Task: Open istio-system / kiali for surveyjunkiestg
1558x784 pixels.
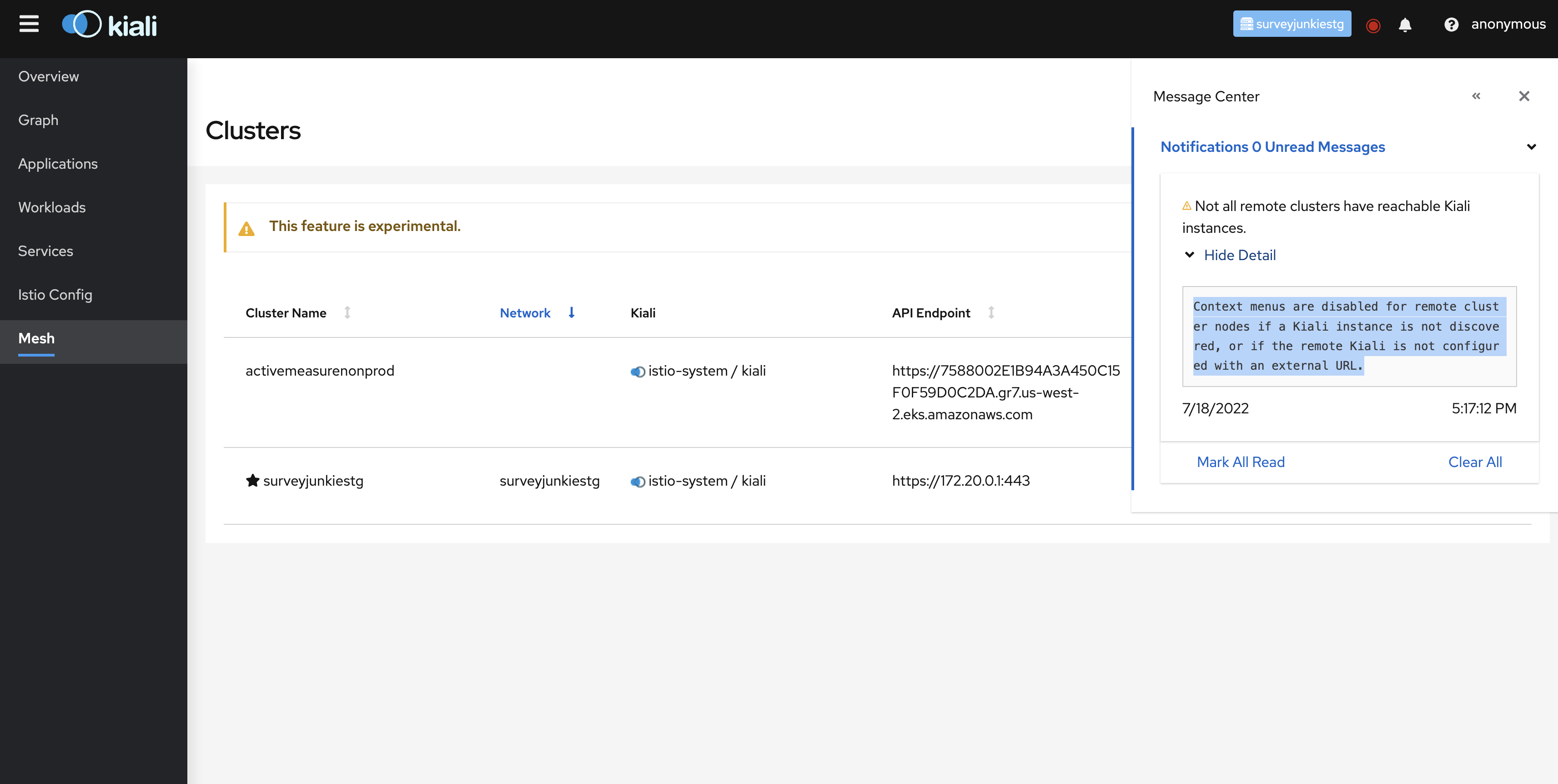Action: [706, 481]
